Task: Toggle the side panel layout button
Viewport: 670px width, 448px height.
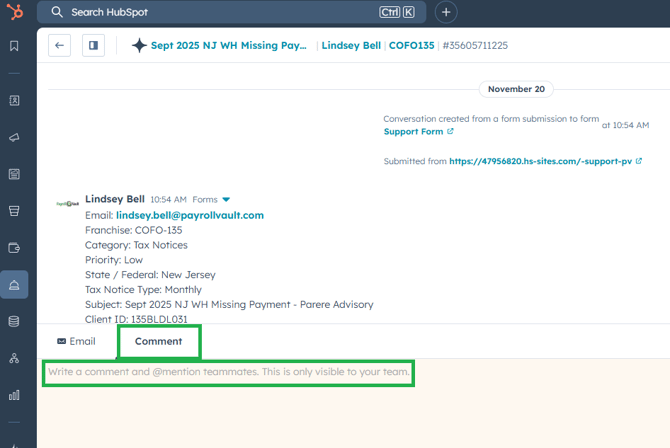Action: [93, 45]
